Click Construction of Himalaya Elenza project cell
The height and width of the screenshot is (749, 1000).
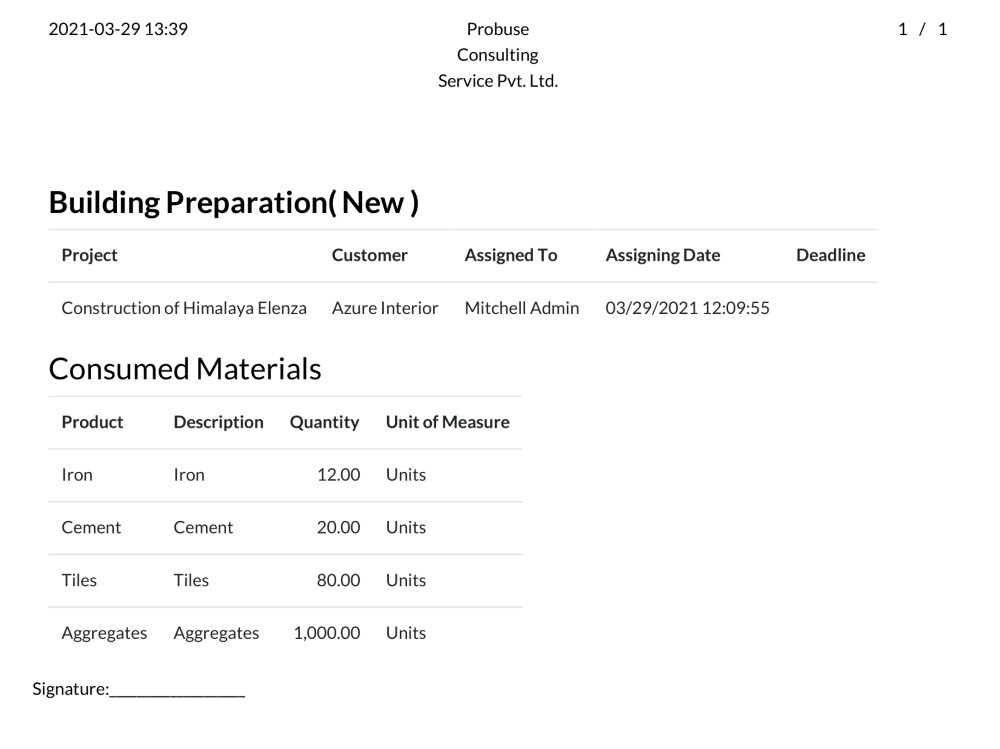[184, 308]
